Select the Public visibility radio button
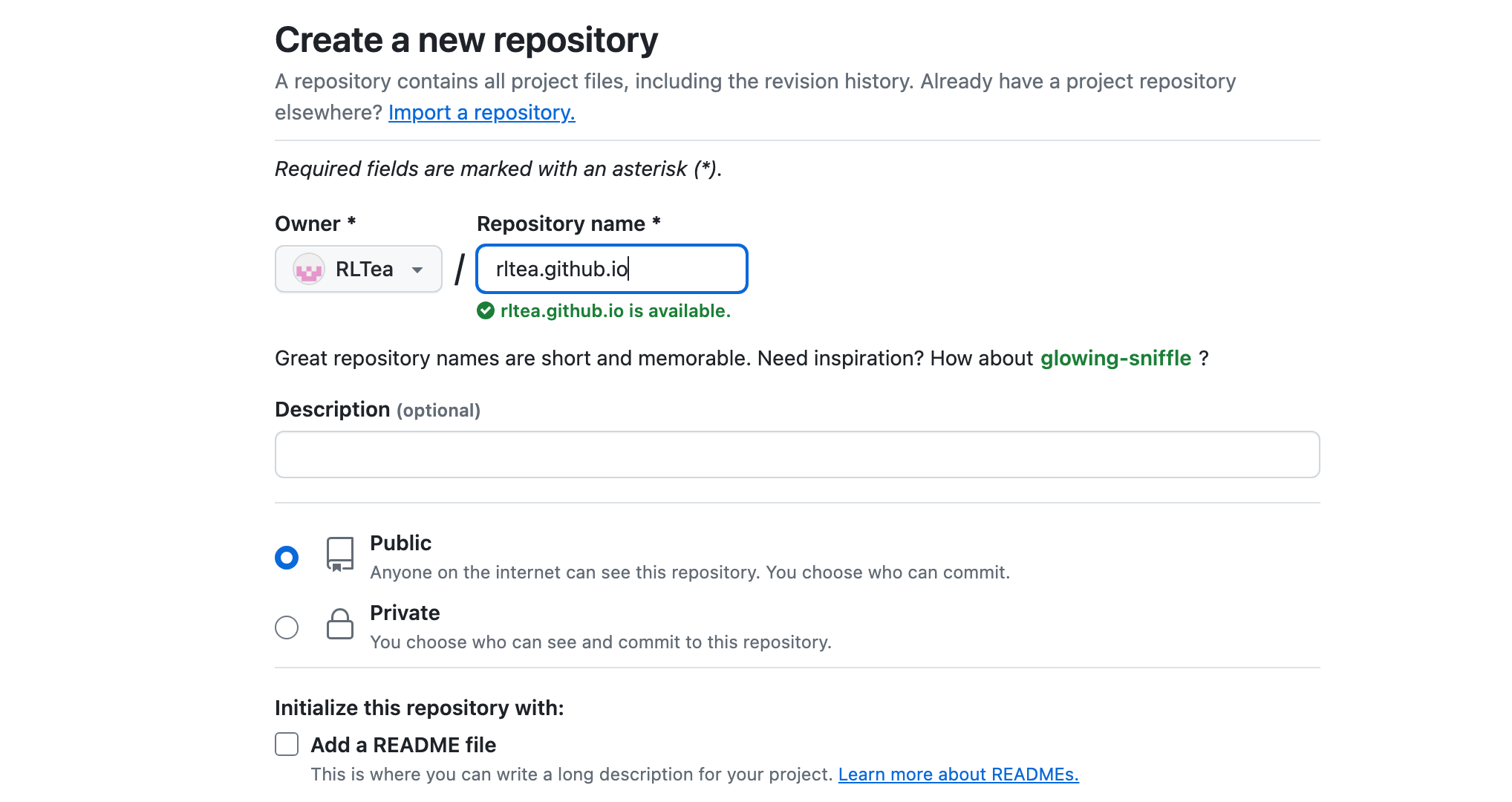Image resolution: width=1512 pixels, height=802 pixels. coord(287,558)
